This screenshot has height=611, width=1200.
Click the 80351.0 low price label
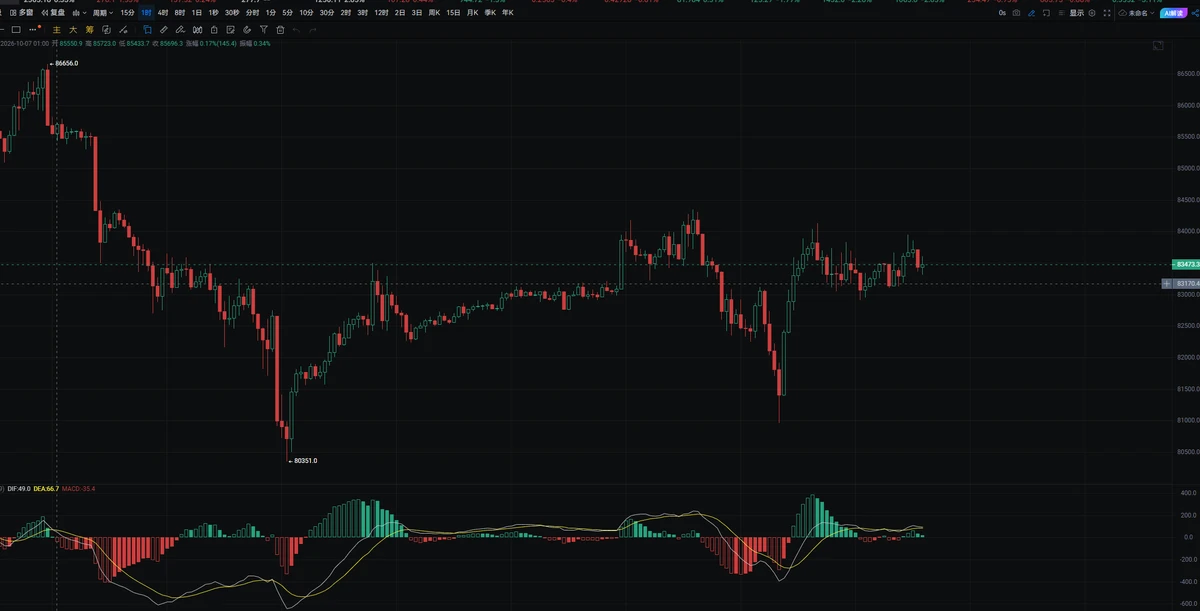point(305,461)
